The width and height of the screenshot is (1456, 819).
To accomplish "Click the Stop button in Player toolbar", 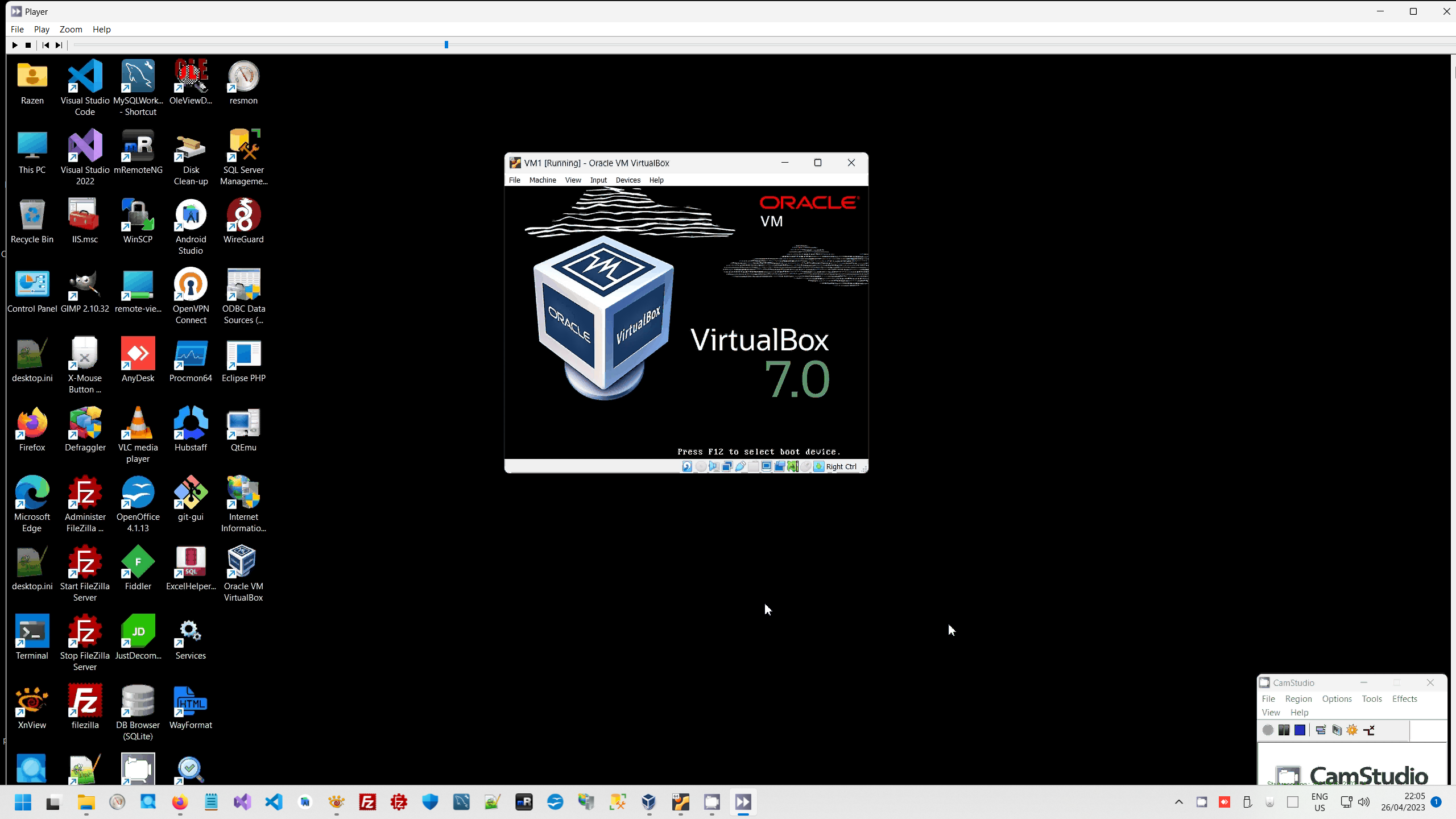I will (x=28, y=45).
